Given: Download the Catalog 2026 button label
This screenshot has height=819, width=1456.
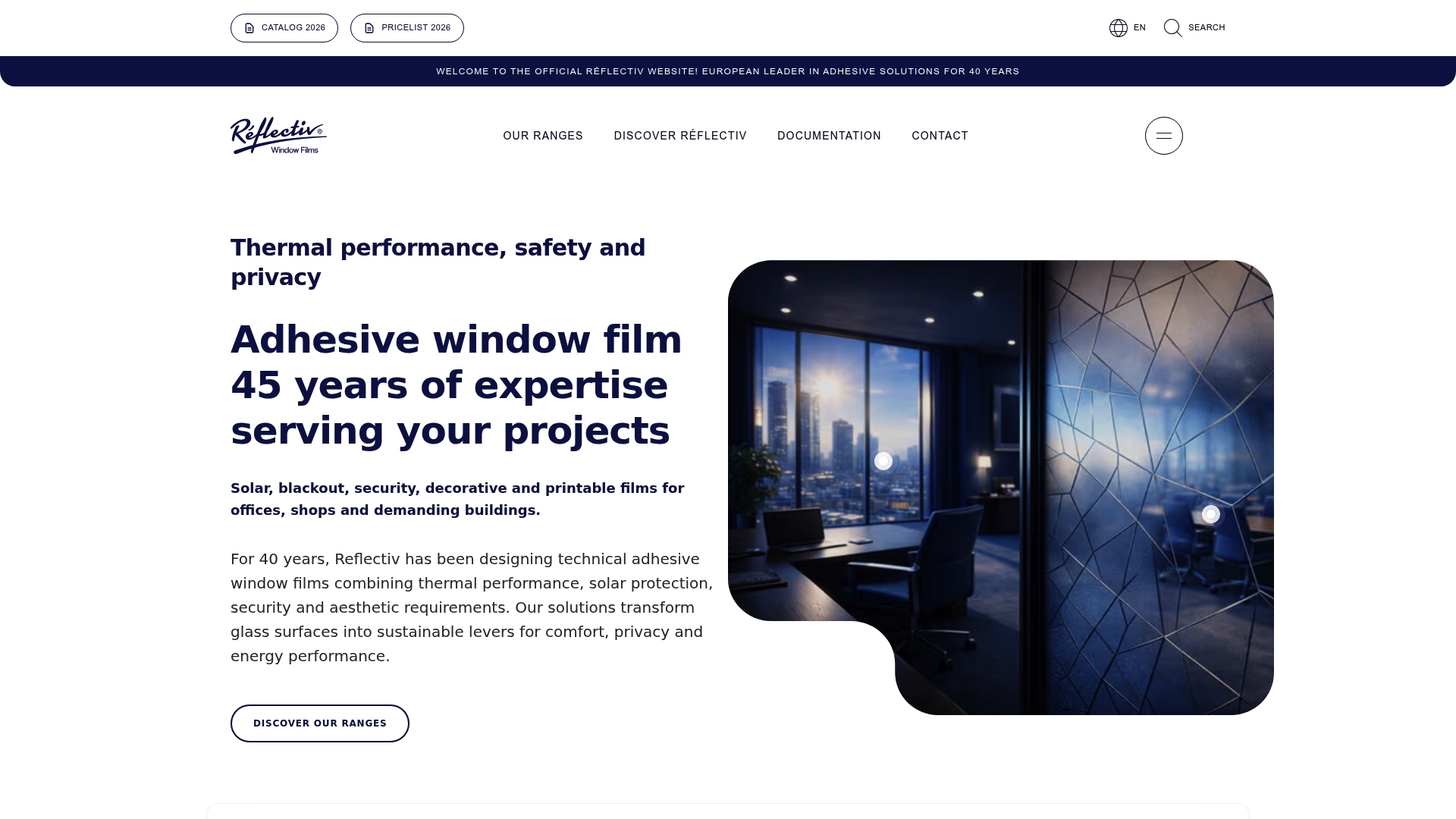Looking at the screenshot, I should point(293,28).
